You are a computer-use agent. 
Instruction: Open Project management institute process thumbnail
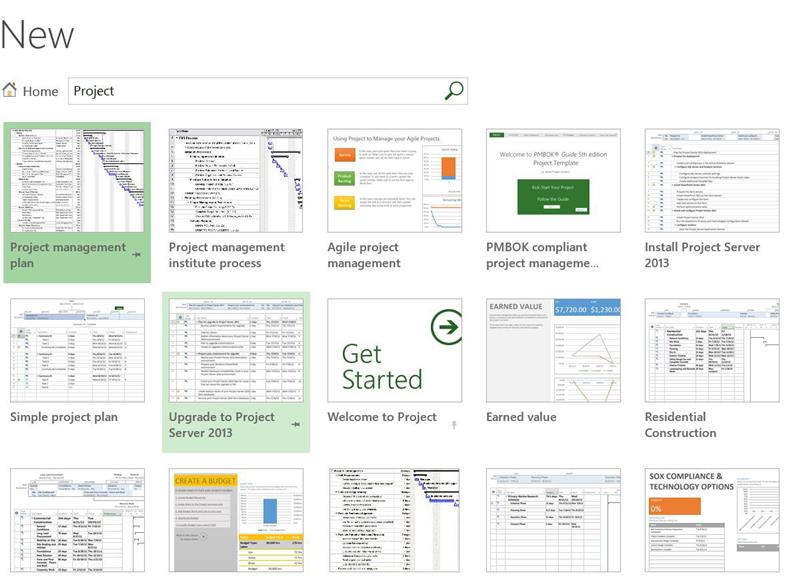[x=236, y=181]
